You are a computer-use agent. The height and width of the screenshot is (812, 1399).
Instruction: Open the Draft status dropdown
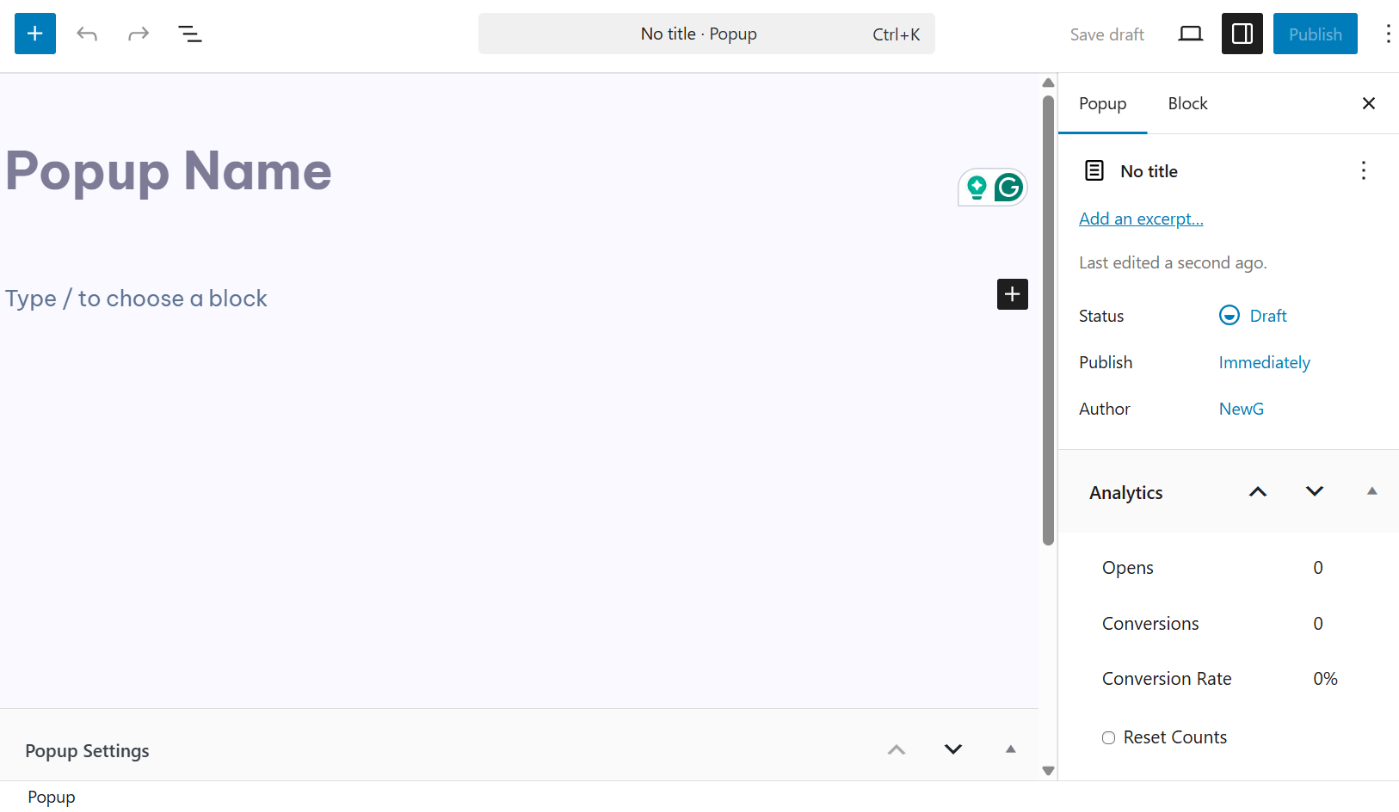coord(1253,316)
